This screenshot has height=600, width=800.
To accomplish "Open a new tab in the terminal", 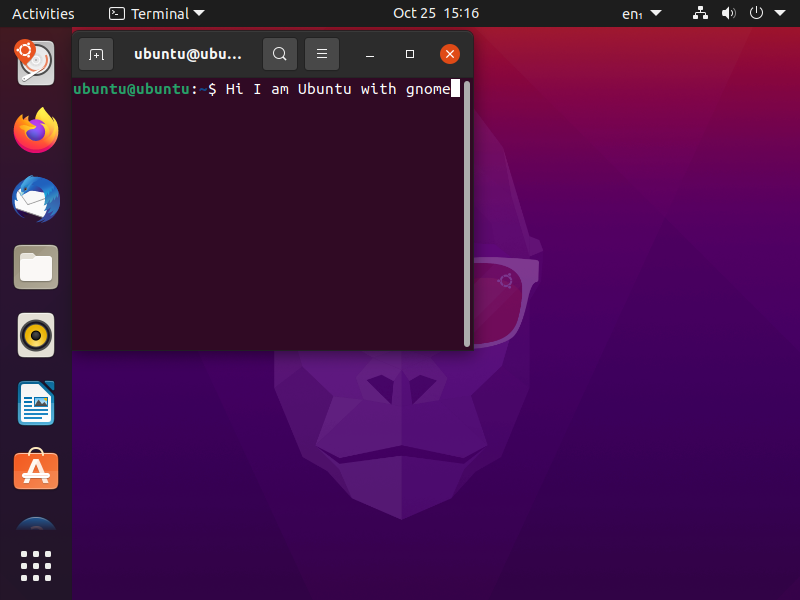I will coord(96,54).
